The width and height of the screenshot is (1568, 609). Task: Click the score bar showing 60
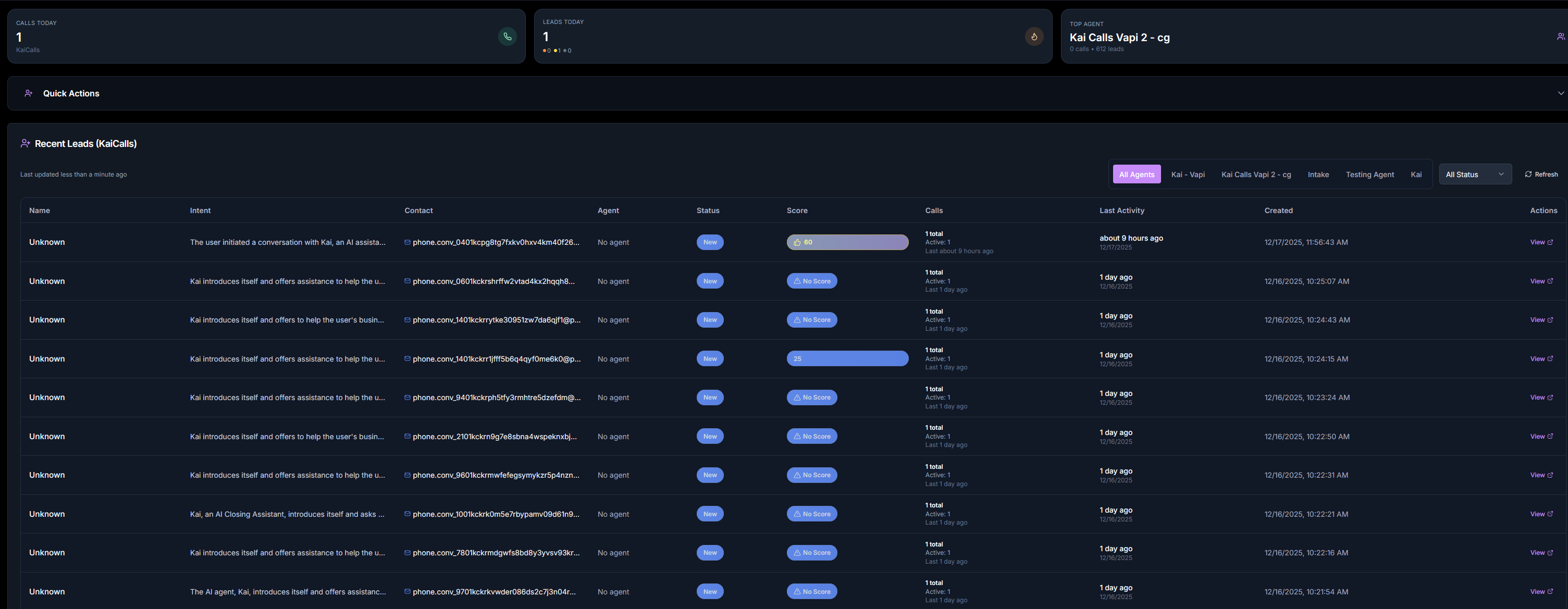[x=847, y=242]
